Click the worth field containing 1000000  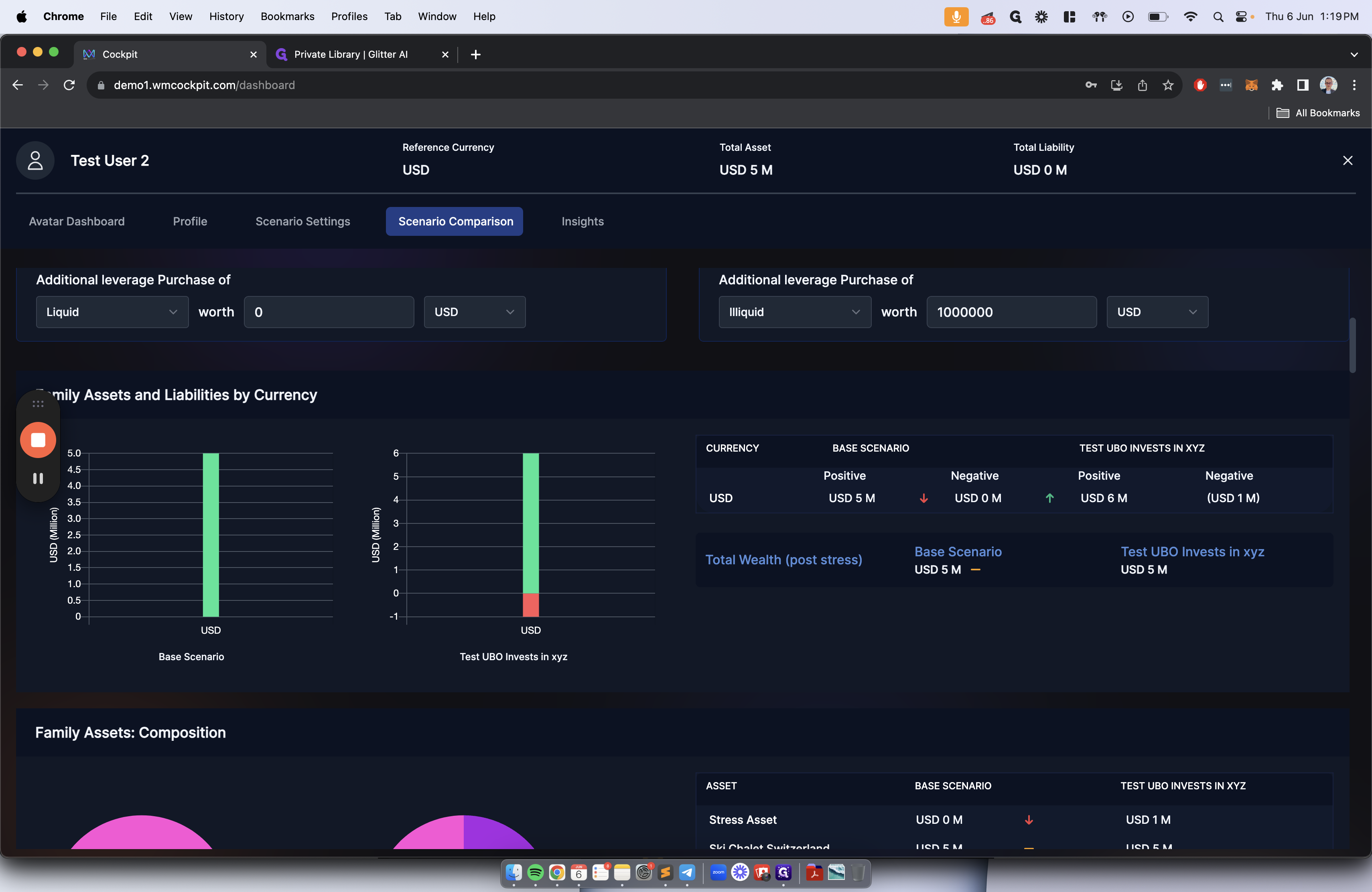pos(1011,312)
